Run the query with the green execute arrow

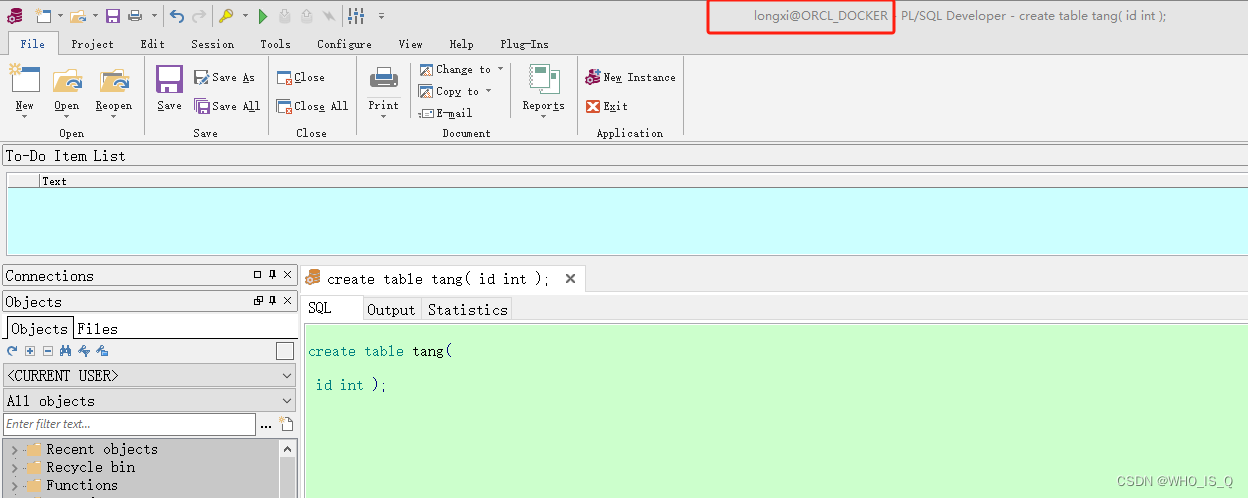pos(263,16)
